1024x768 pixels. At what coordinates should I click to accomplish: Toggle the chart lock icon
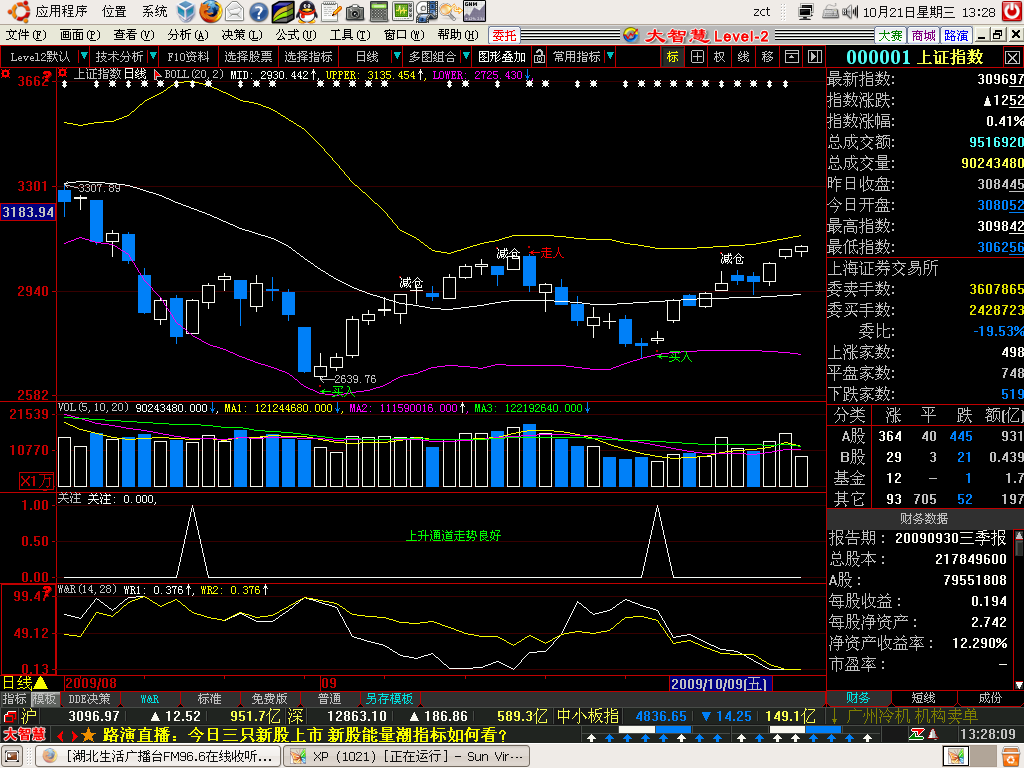[539, 57]
